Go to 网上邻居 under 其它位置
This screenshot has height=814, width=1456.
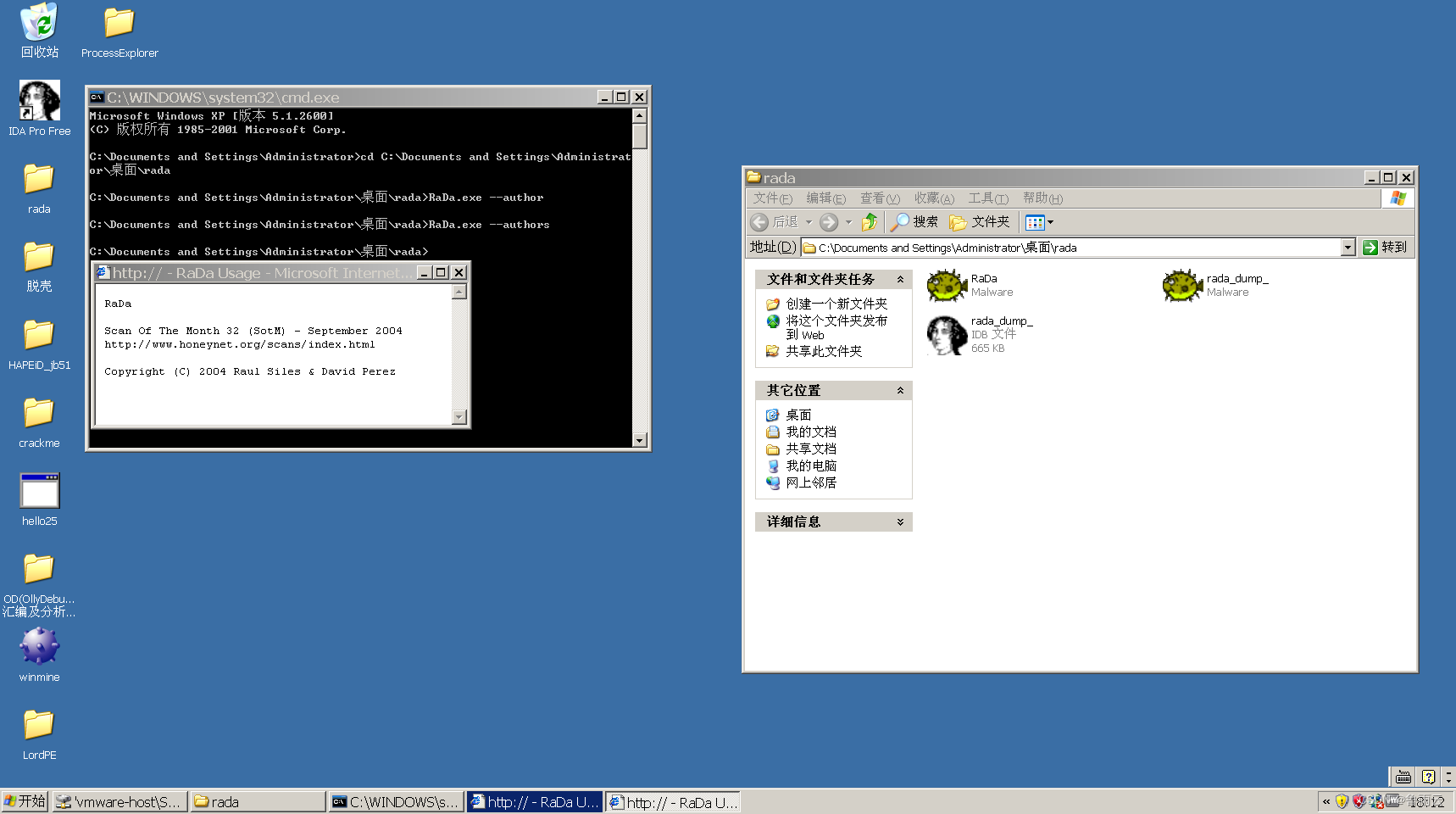pos(810,482)
